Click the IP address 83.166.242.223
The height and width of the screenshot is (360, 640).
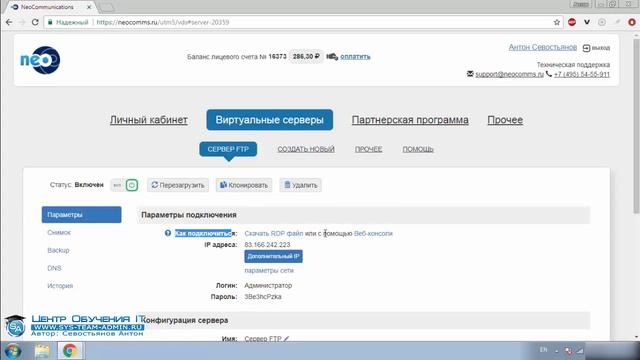click(267, 245)
